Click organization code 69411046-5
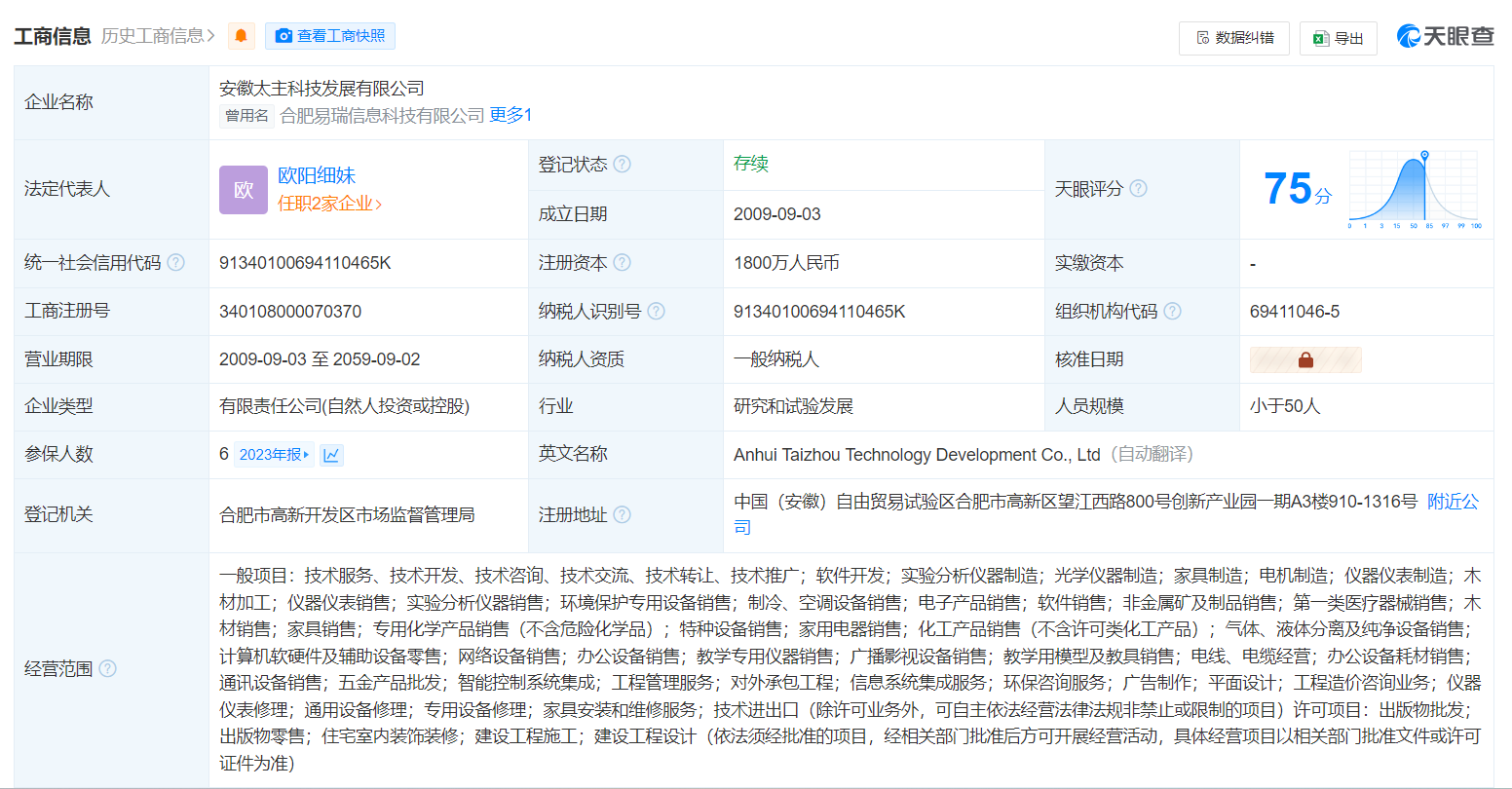The image size is (1512, 789). [x=1295, y=312]
